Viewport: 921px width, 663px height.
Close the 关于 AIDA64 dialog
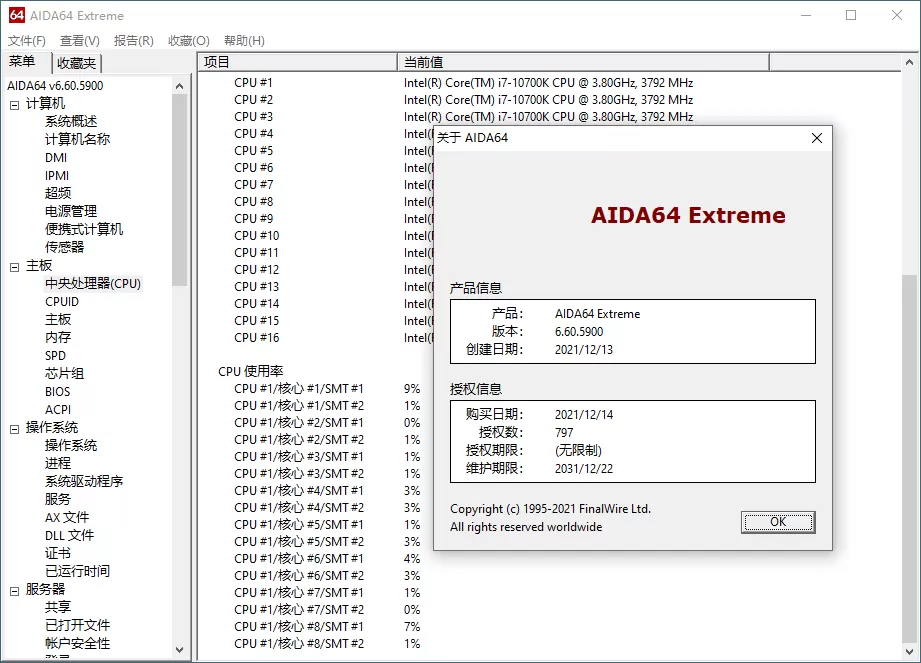[x=816, y=138]
